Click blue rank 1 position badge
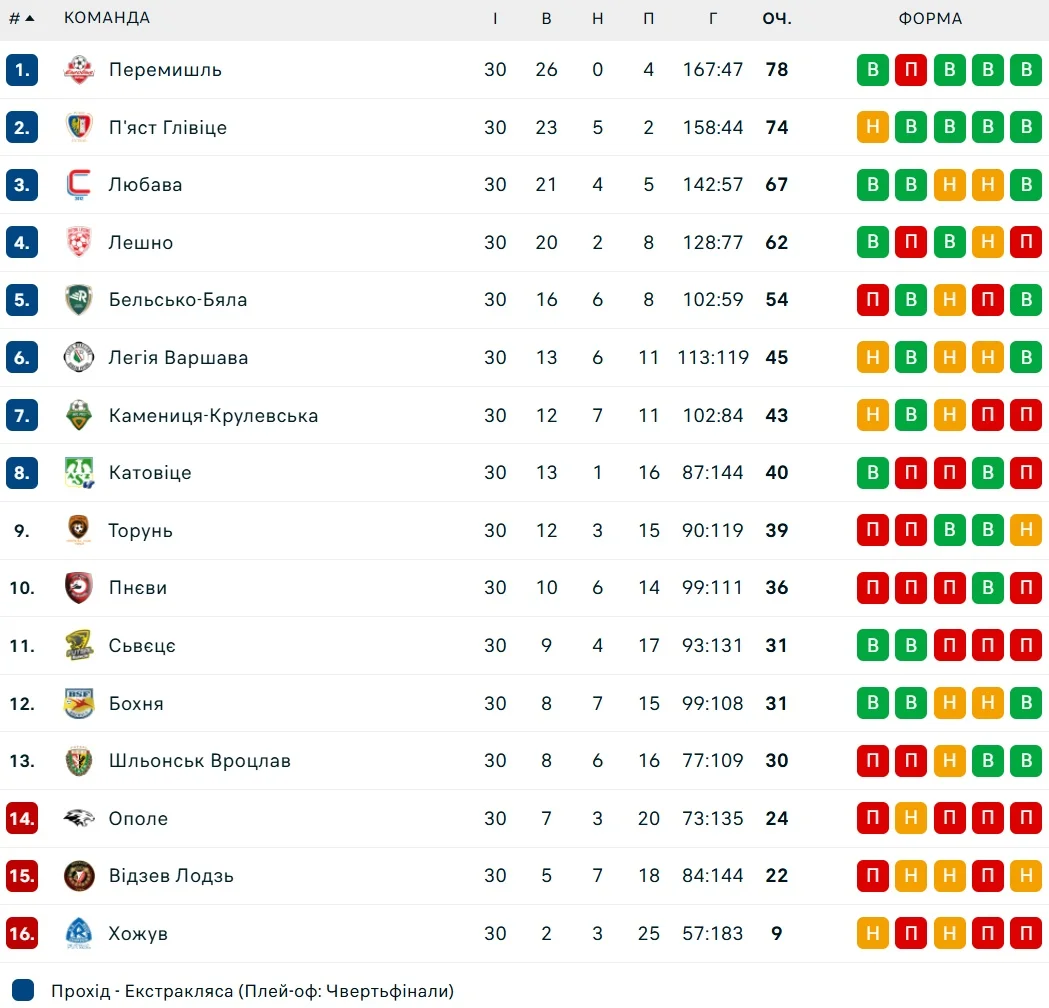 click(x=22, y=70)
